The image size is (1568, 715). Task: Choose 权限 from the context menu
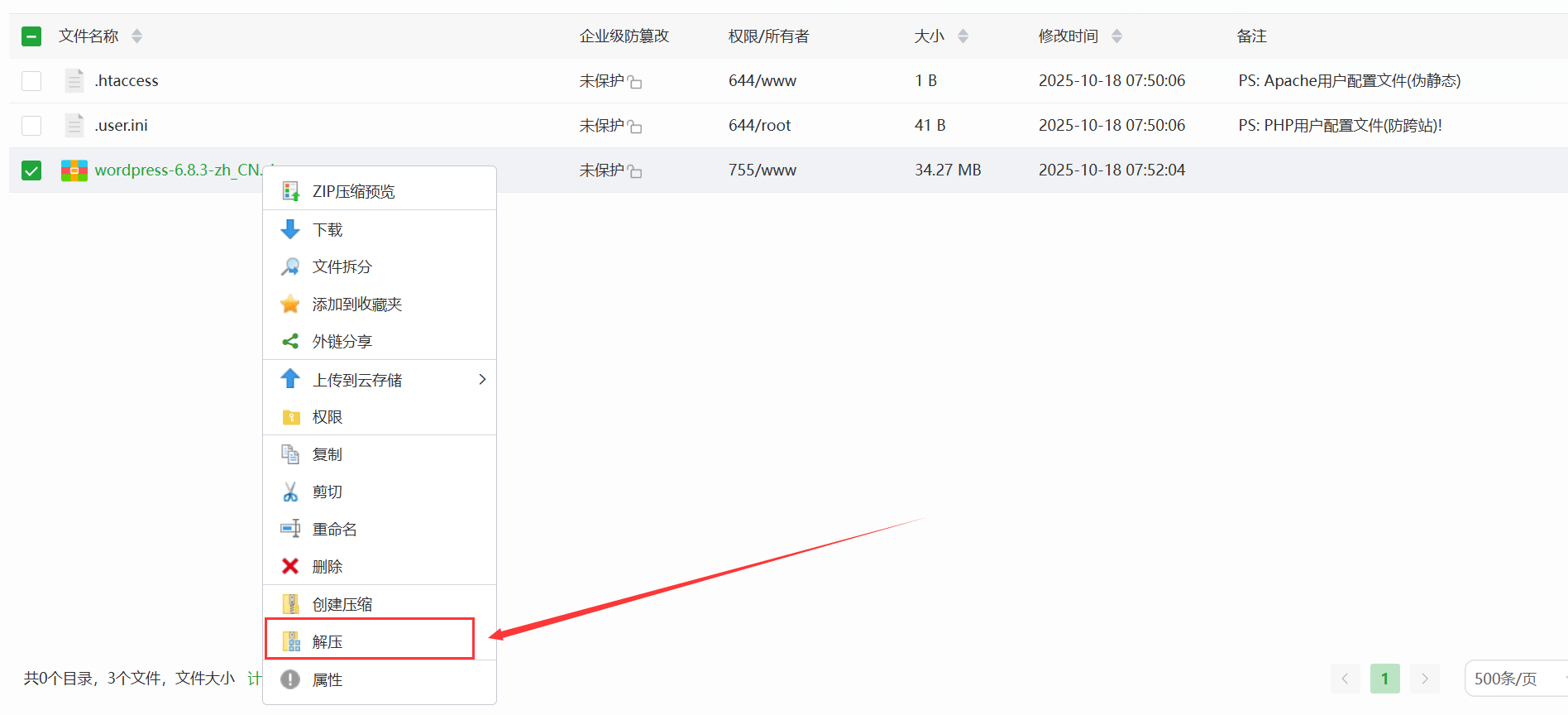tap(380, 417)
